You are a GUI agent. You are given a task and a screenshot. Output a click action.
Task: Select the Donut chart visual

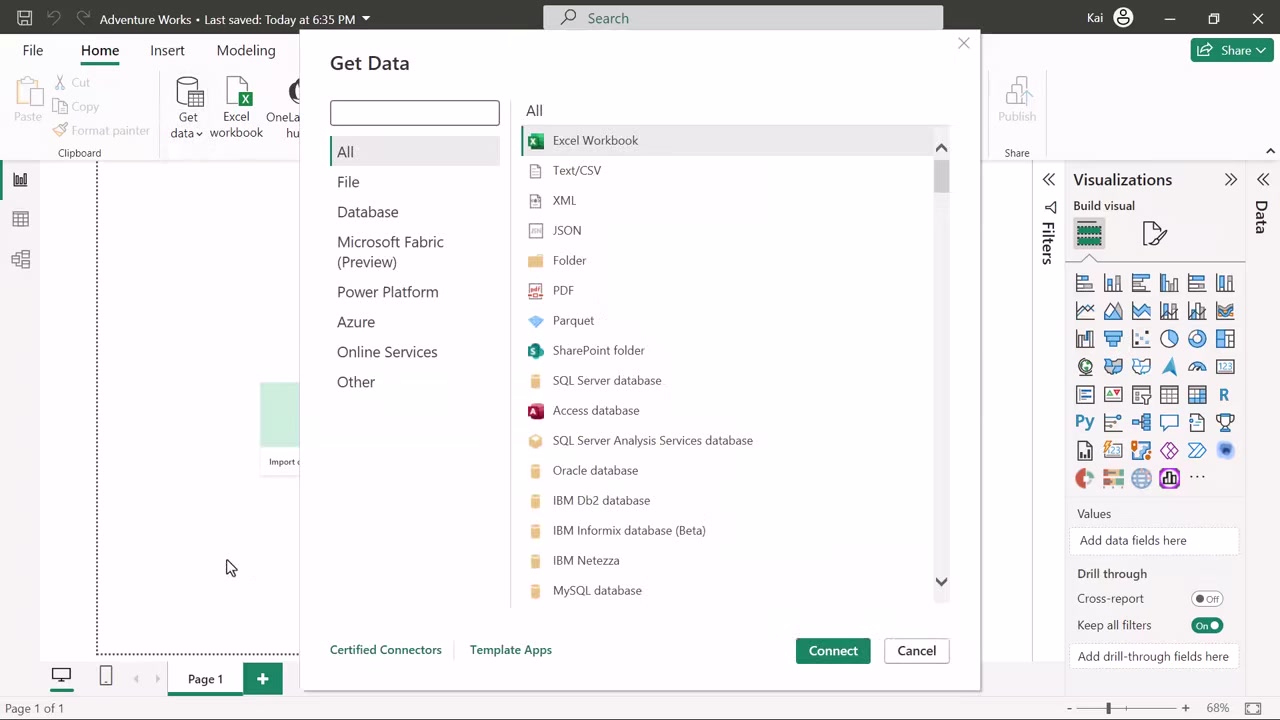1197,339
